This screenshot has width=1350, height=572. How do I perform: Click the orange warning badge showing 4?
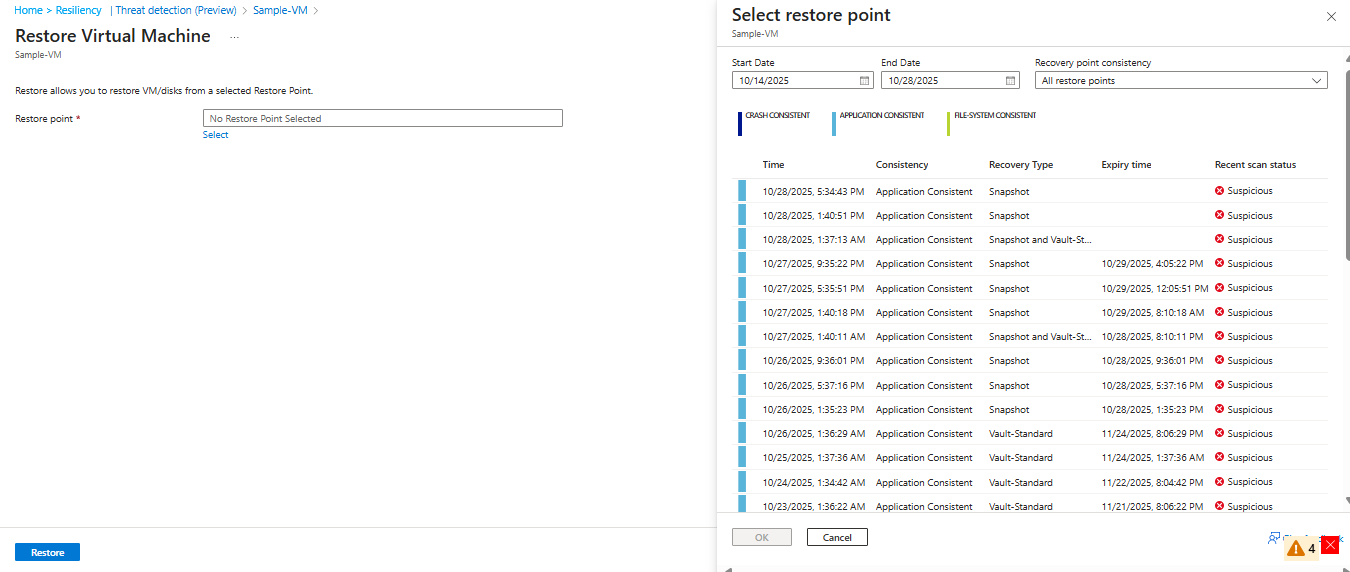point(1302,548)
